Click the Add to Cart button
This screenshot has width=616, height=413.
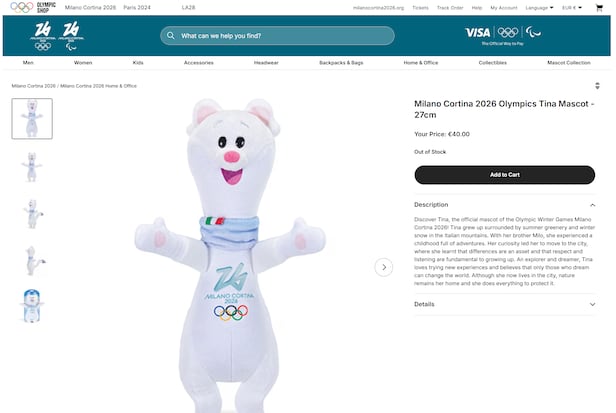504,174
